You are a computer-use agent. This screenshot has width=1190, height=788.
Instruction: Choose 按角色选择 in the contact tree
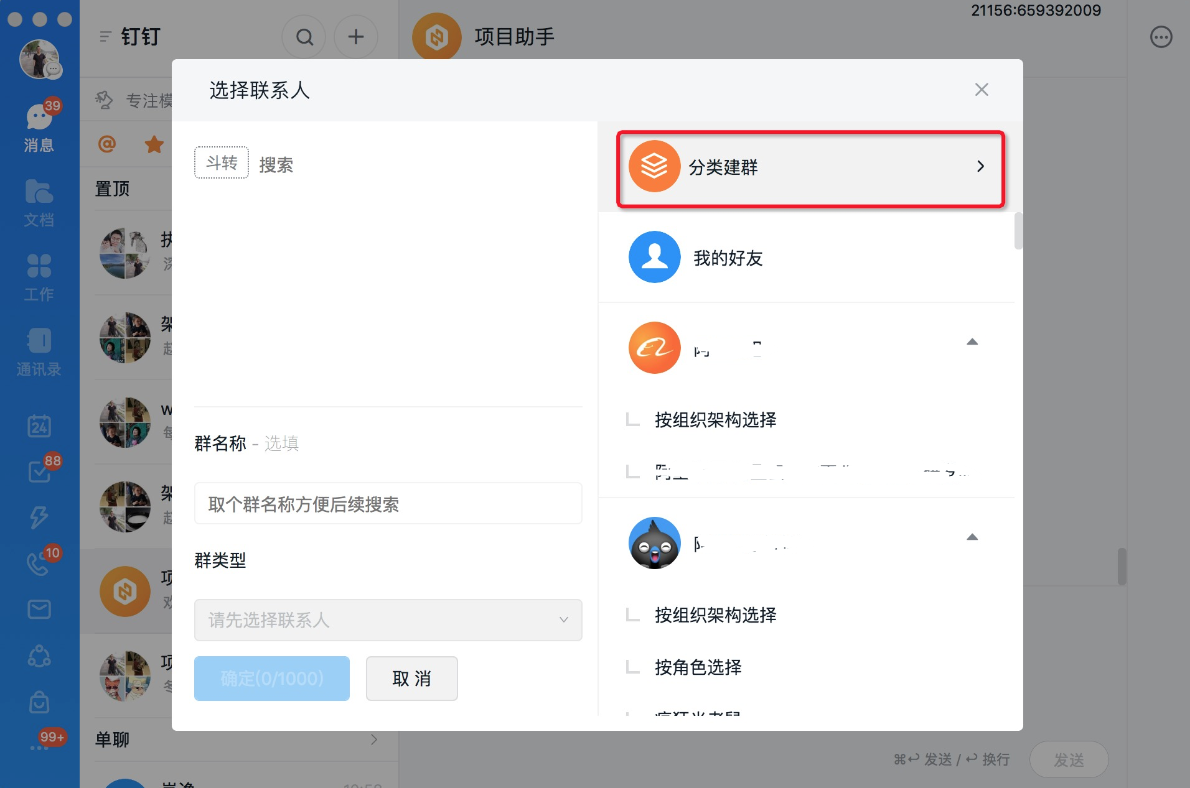[x=697, y=667]
